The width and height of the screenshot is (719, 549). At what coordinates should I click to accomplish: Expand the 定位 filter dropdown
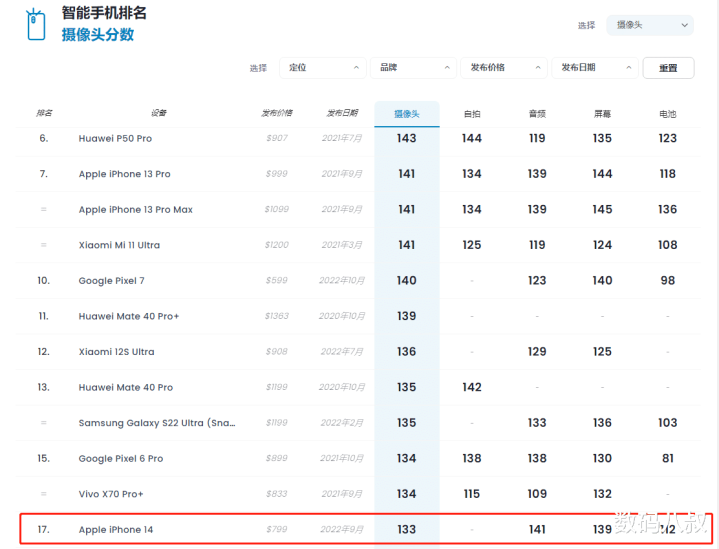(x=323, y=68)
